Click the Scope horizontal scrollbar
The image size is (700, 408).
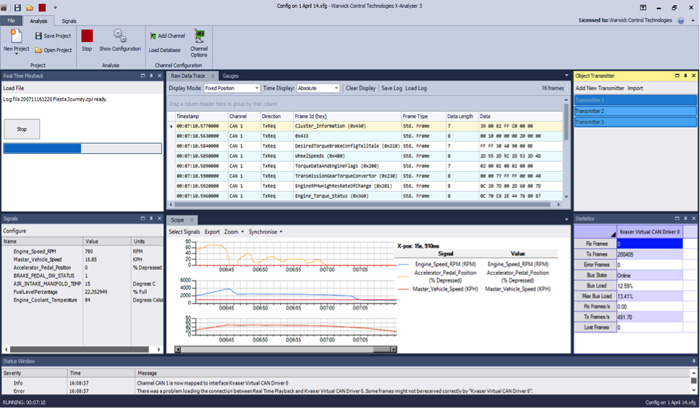(x=286, y=350)
